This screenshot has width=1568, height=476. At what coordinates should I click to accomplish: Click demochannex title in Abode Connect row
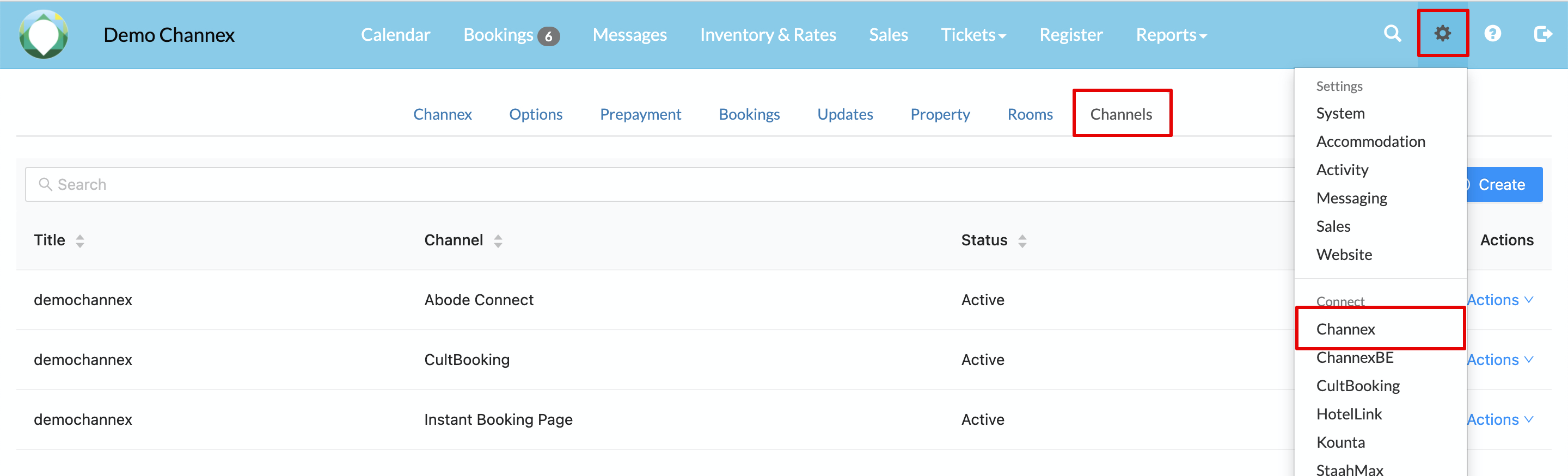click(83, 300)
